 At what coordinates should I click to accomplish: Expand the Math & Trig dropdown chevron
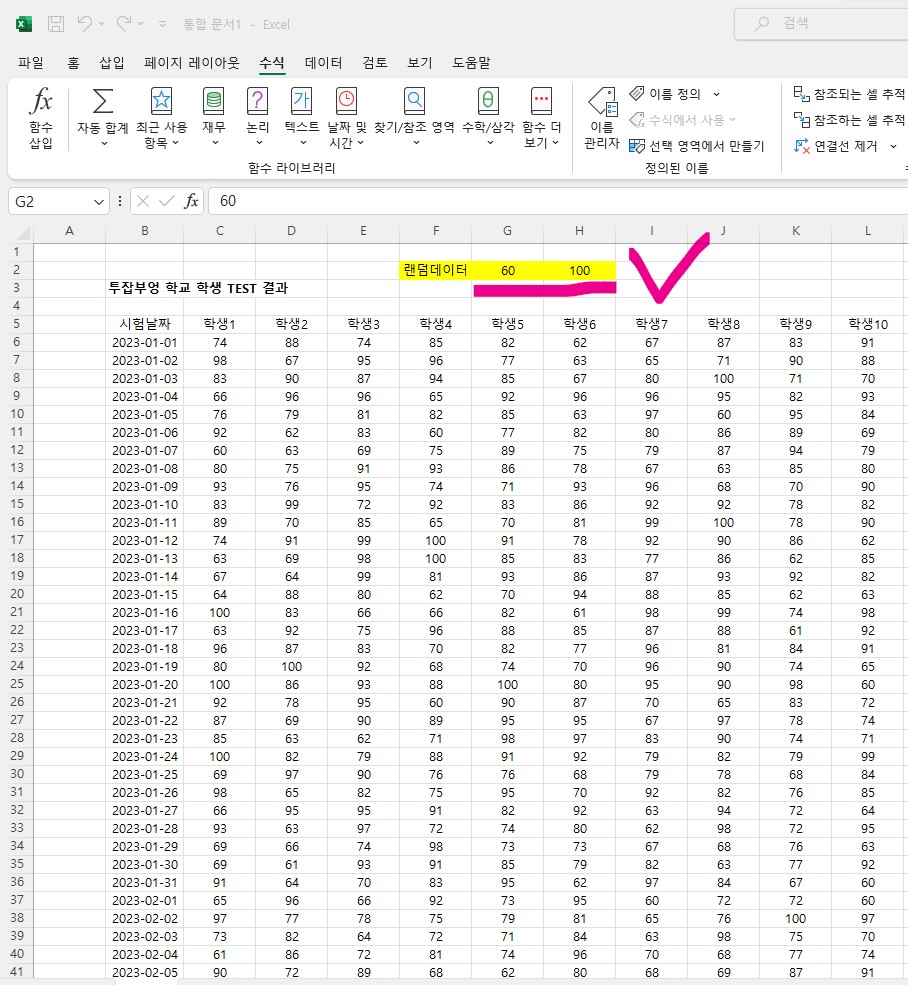pos(490,143)
